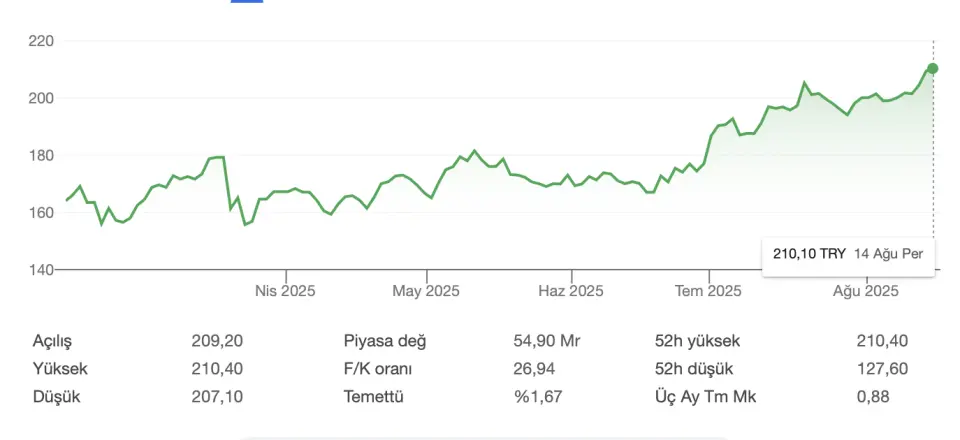Select the Ağu 2025 timeline label
960x440 pixels.
click(866, 291)
